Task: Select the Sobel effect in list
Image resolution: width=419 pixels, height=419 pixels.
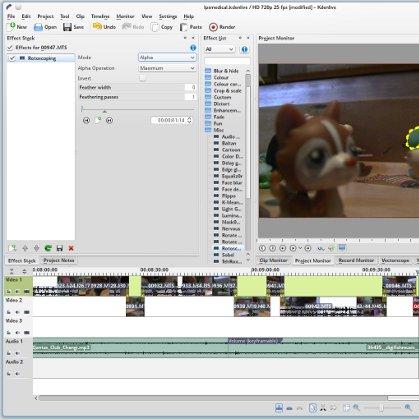Action: (228, 255)
